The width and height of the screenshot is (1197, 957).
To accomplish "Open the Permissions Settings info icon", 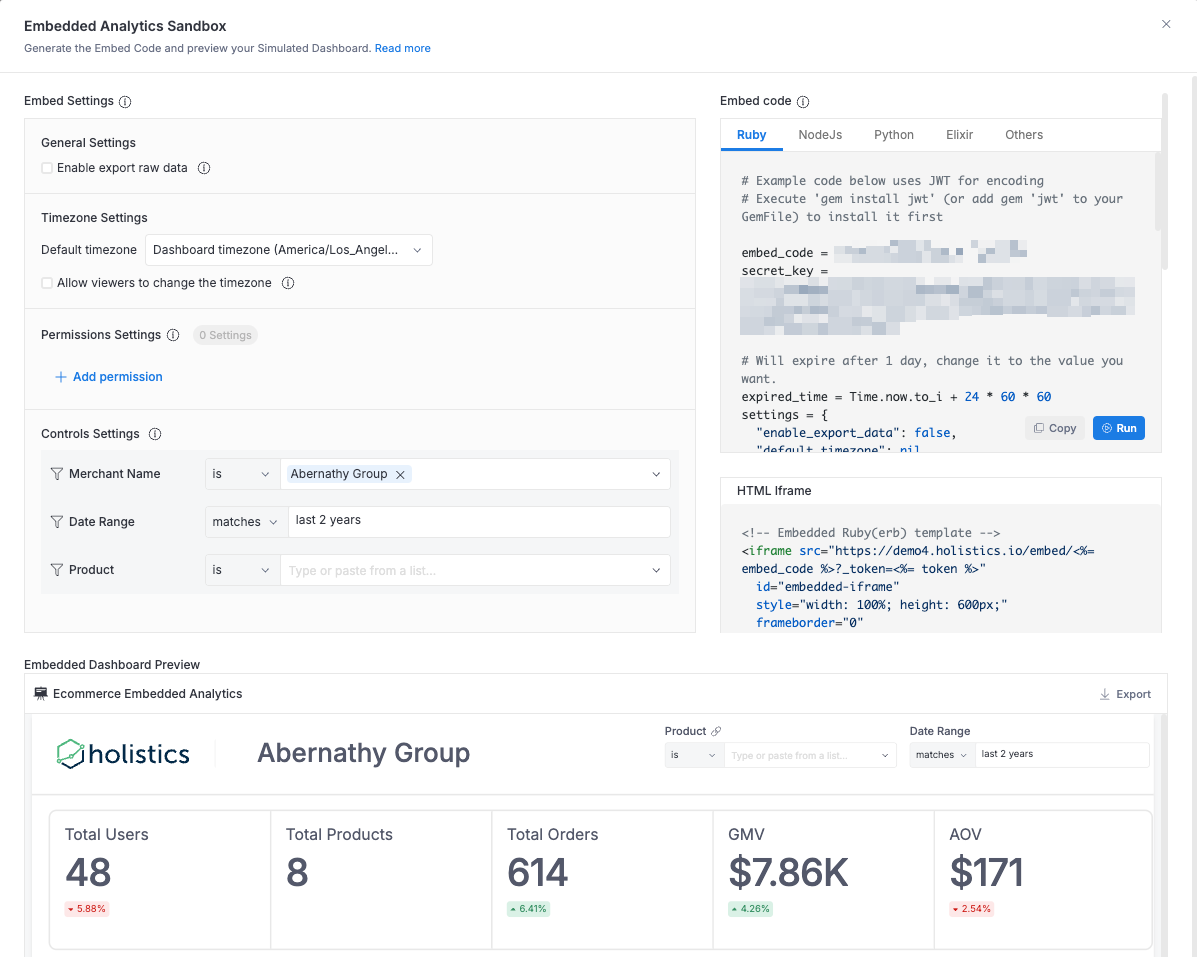I will tap(173, 335).
